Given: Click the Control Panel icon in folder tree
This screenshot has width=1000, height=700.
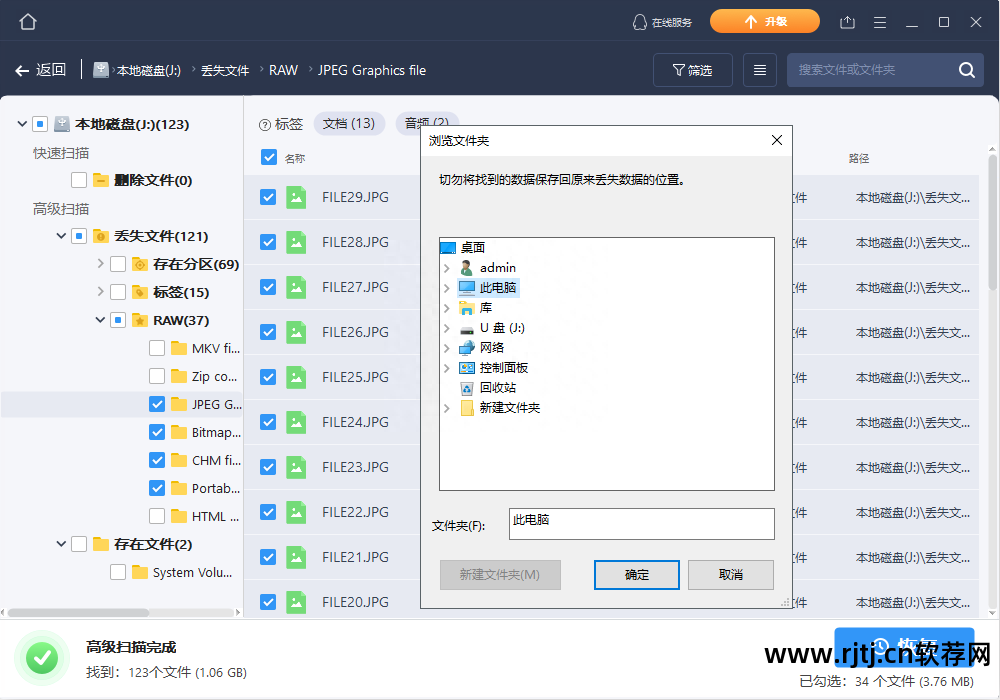Looking at the screenshot, I should point(466,368).
